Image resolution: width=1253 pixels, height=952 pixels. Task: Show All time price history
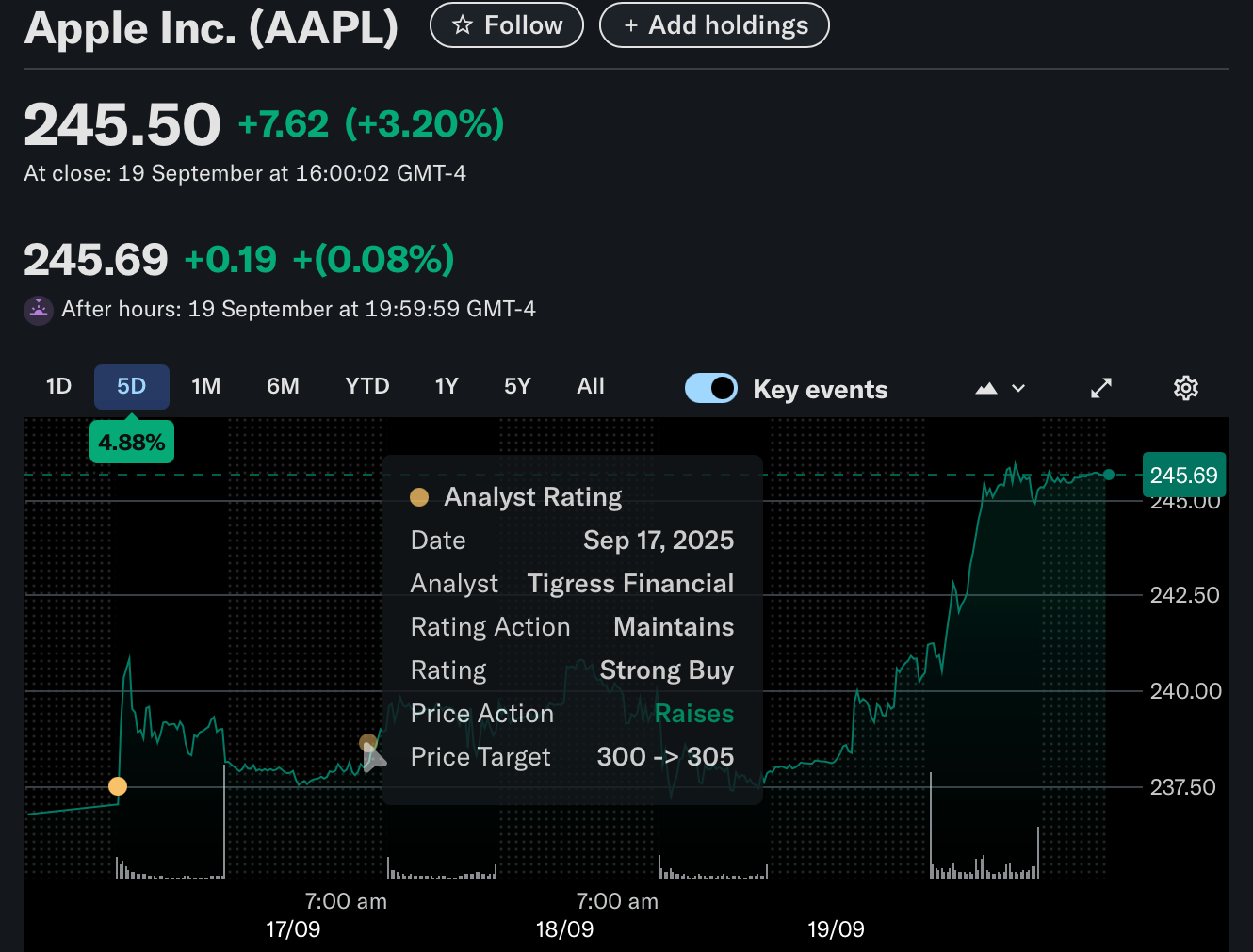pyautogui.click(x=591, y=386)
